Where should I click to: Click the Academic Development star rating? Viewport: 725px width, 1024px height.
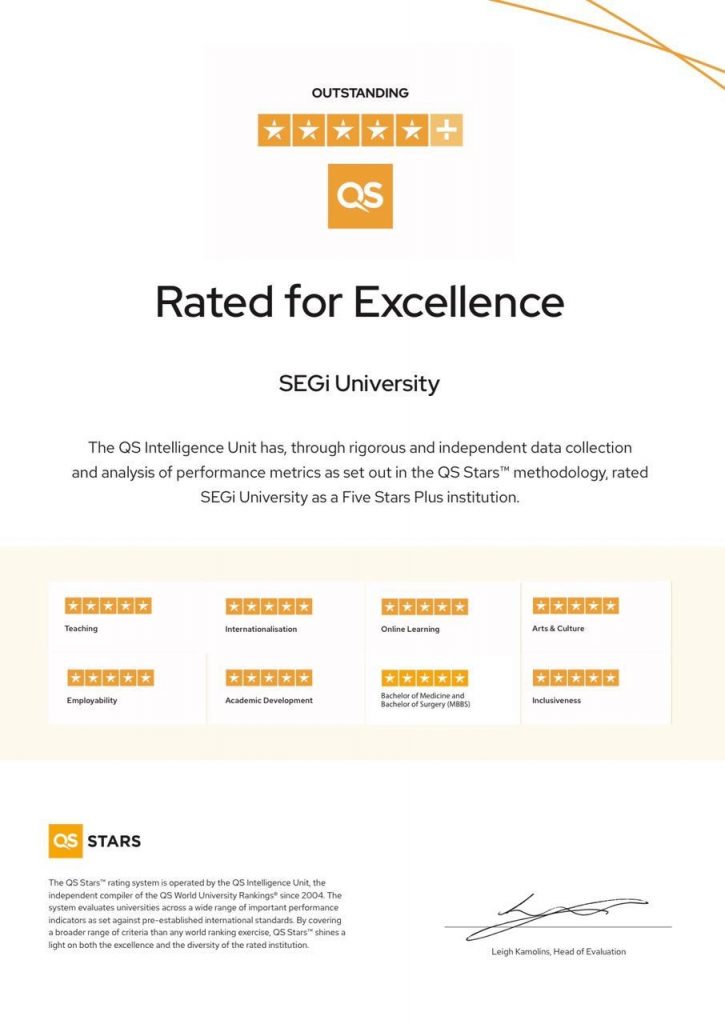269,678
